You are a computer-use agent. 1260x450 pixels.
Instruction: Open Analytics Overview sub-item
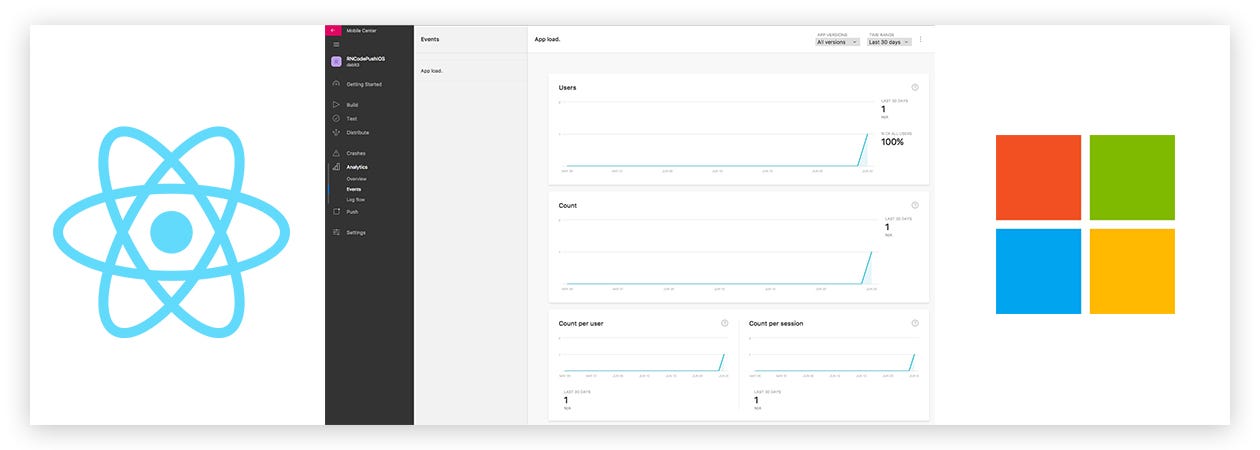point(357,178)
